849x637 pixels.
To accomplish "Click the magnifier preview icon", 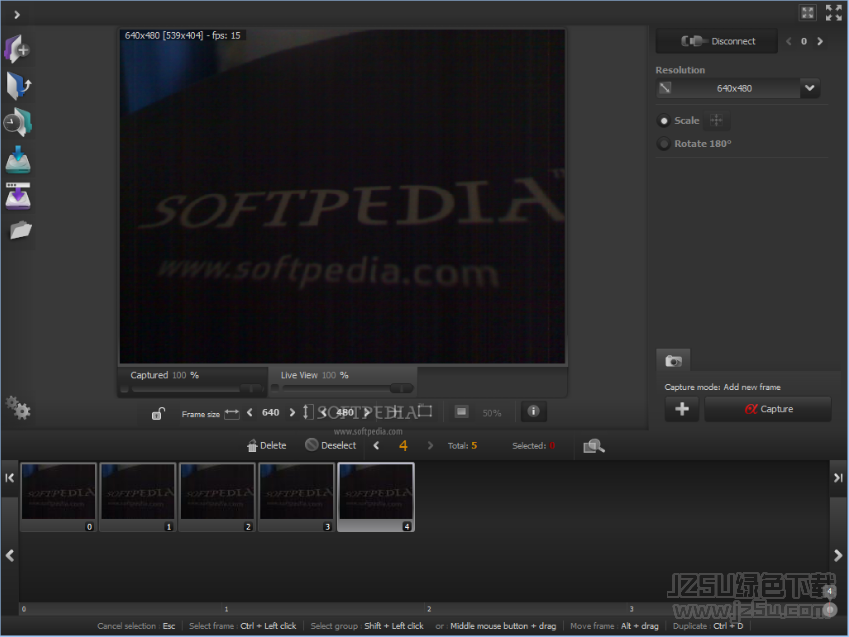I will point(593,446).
